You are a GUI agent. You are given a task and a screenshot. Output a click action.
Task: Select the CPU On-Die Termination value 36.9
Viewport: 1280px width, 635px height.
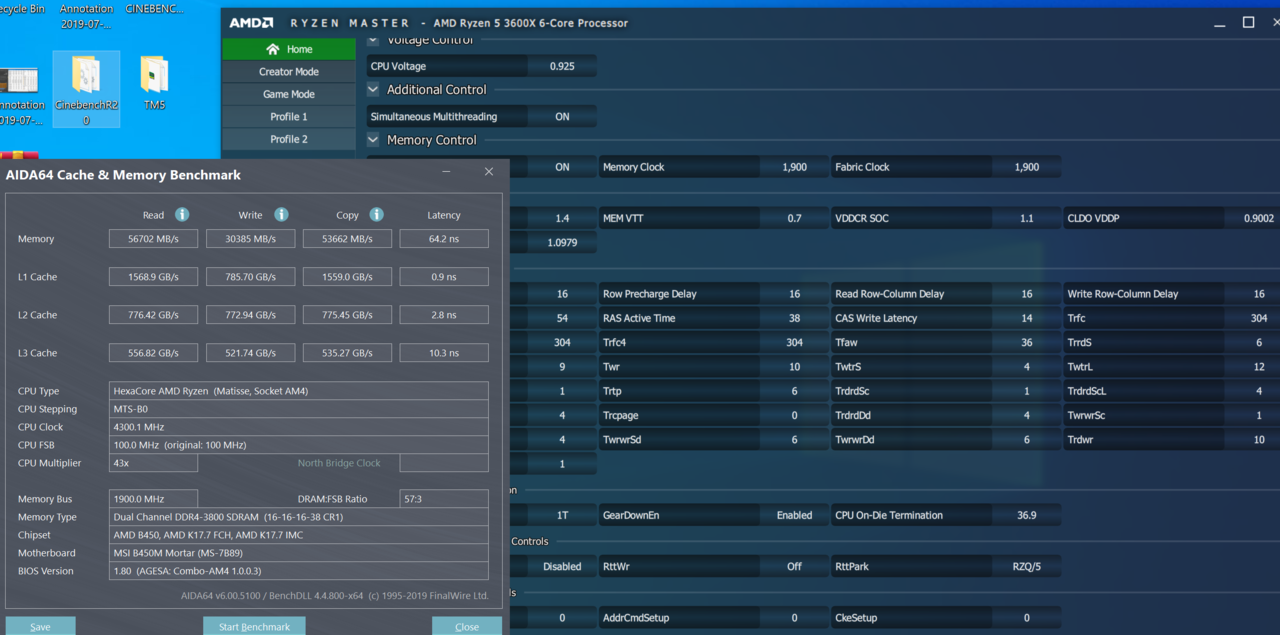pos(1027,515)
